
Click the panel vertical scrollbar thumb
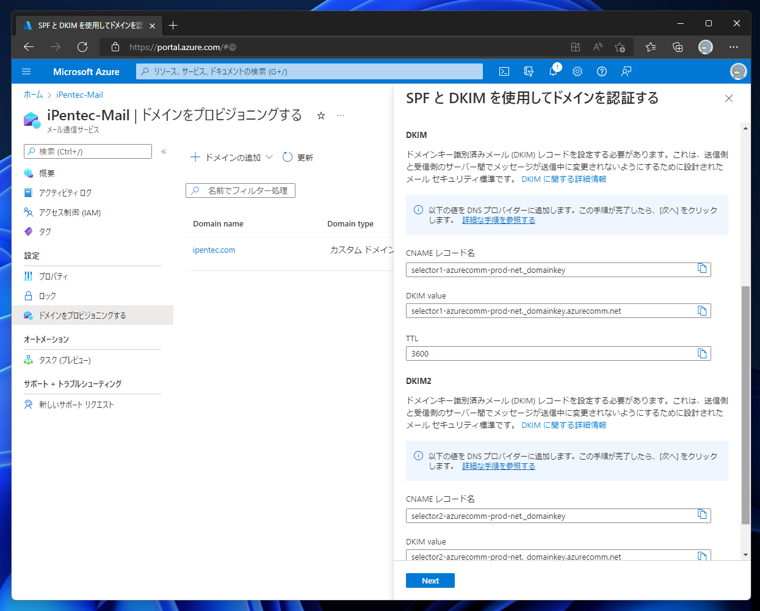745,405
